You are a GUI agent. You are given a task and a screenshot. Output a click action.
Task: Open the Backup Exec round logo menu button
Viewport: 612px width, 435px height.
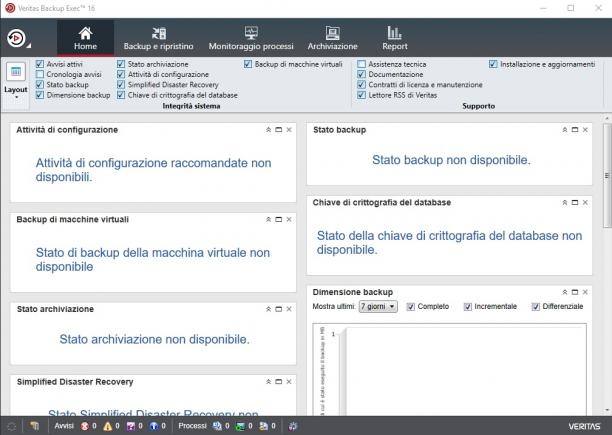[x=16, y=38]
